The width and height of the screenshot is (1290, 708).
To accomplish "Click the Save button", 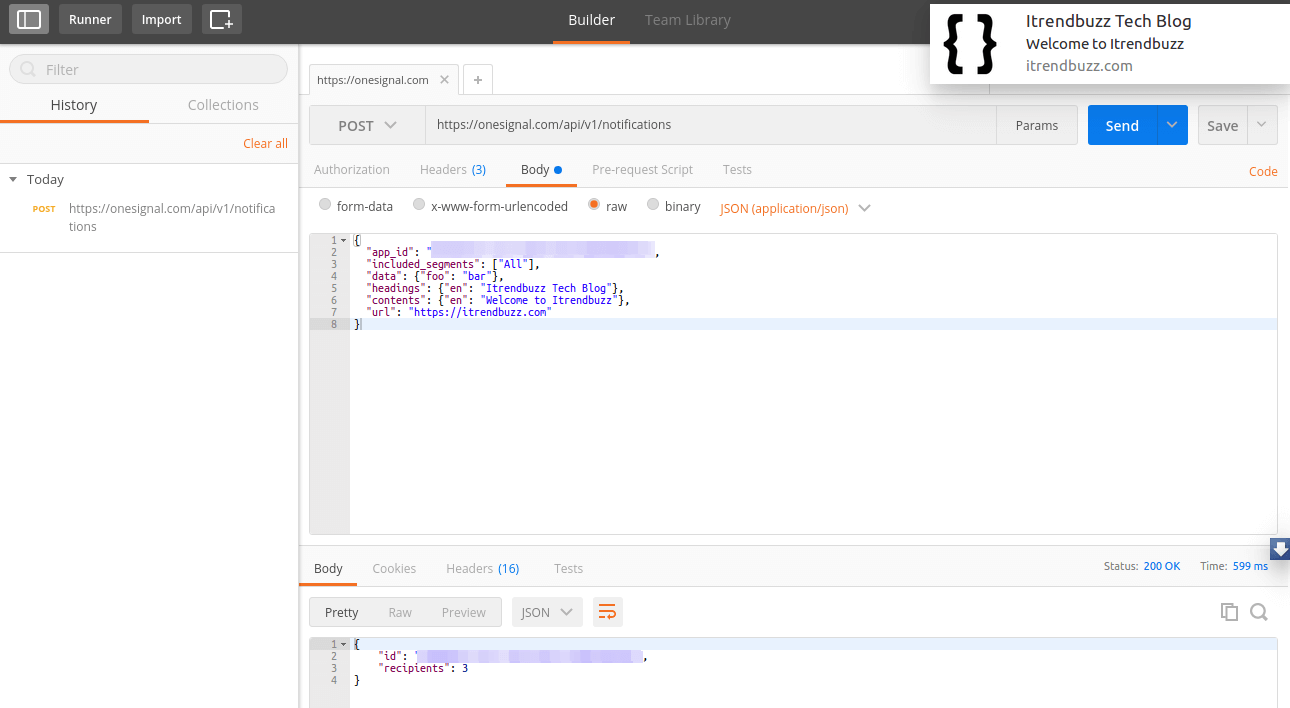I will [x=1222, y=125].
